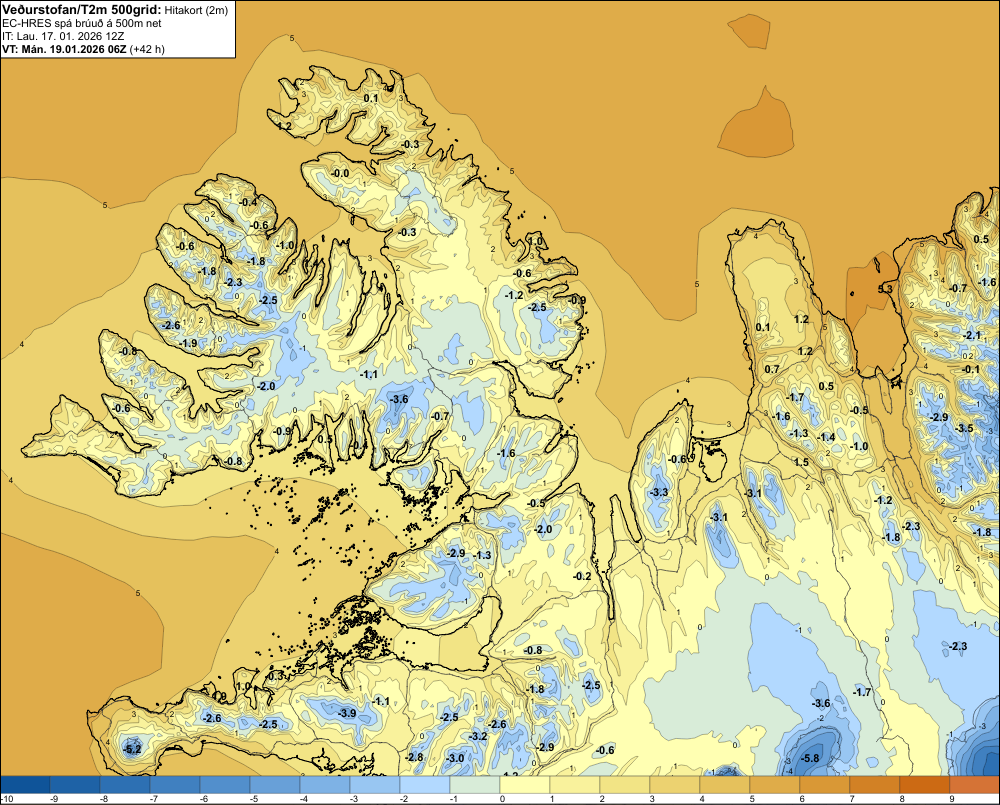Click the '7' legend scale label
Screen dimensions: 1000x805
point(851,799)
